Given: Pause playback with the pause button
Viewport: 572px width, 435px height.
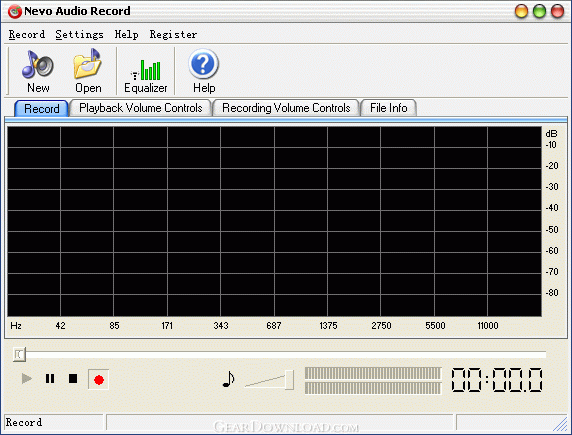Looking at the screenshot, I should coord(50,379).
